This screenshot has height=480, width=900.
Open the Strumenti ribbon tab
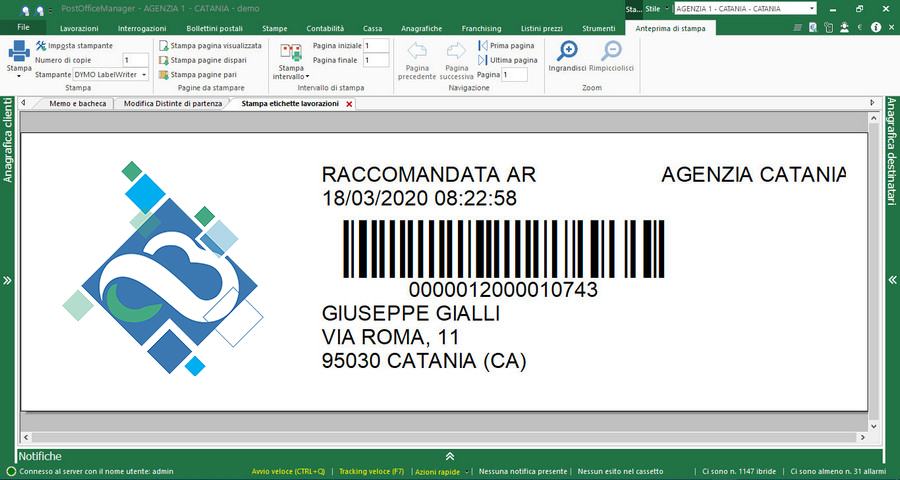[x=599, y=28]
